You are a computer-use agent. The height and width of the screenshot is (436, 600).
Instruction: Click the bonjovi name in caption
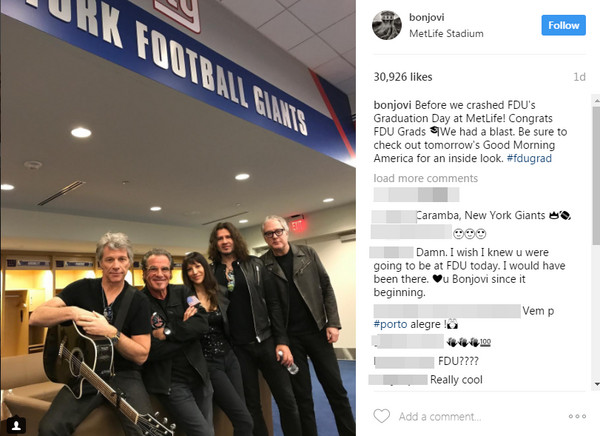pos(392,105)
